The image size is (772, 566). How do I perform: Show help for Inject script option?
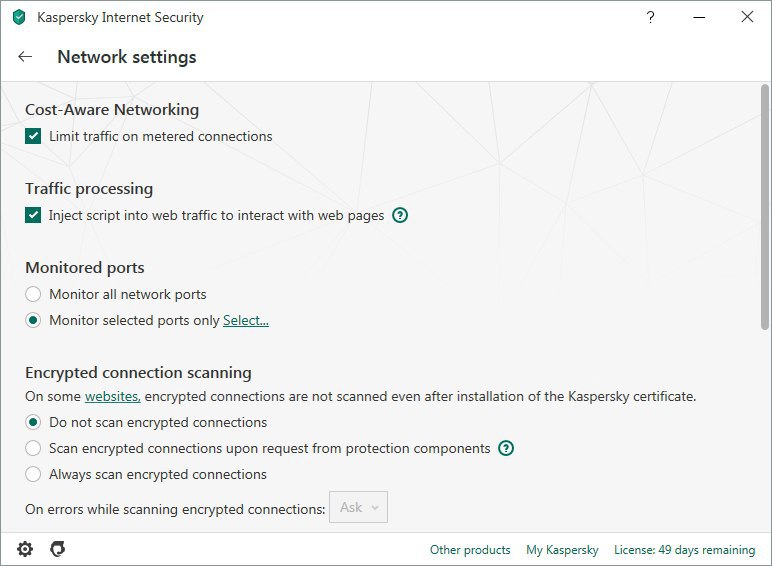coord(400,215)
